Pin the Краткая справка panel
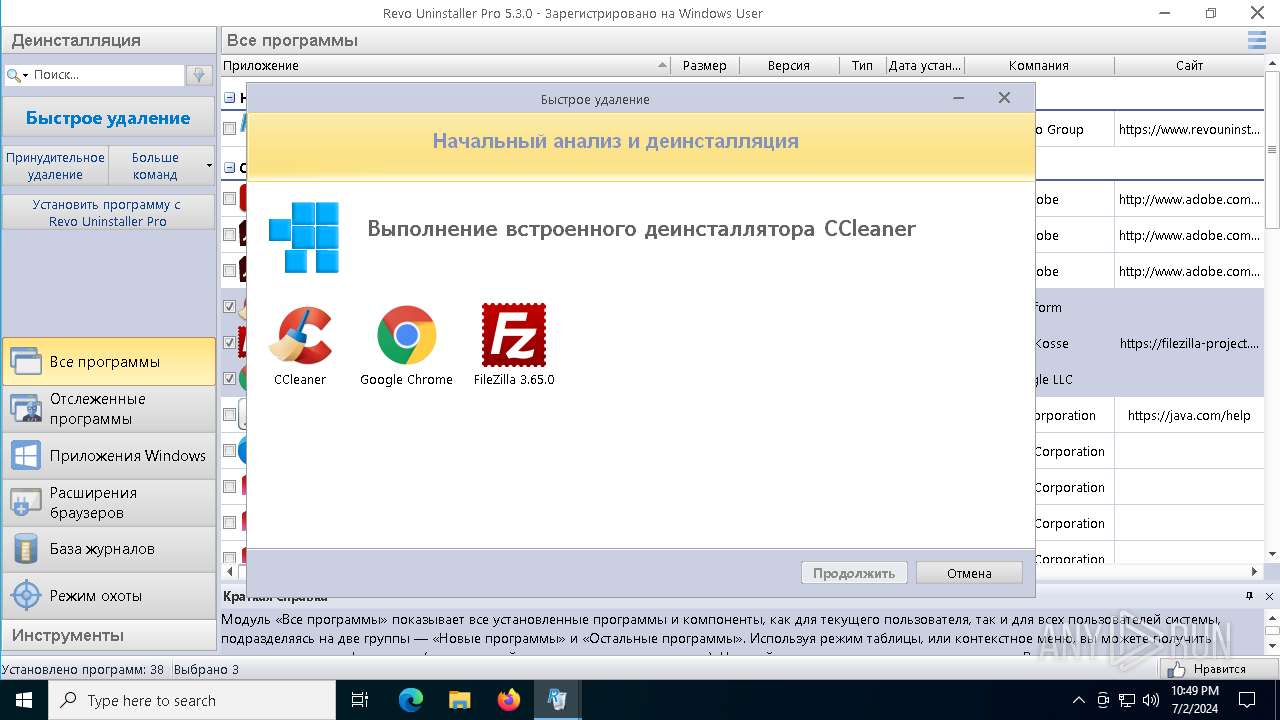Viewport: 1280px width, 720px height. [1249, 596]
